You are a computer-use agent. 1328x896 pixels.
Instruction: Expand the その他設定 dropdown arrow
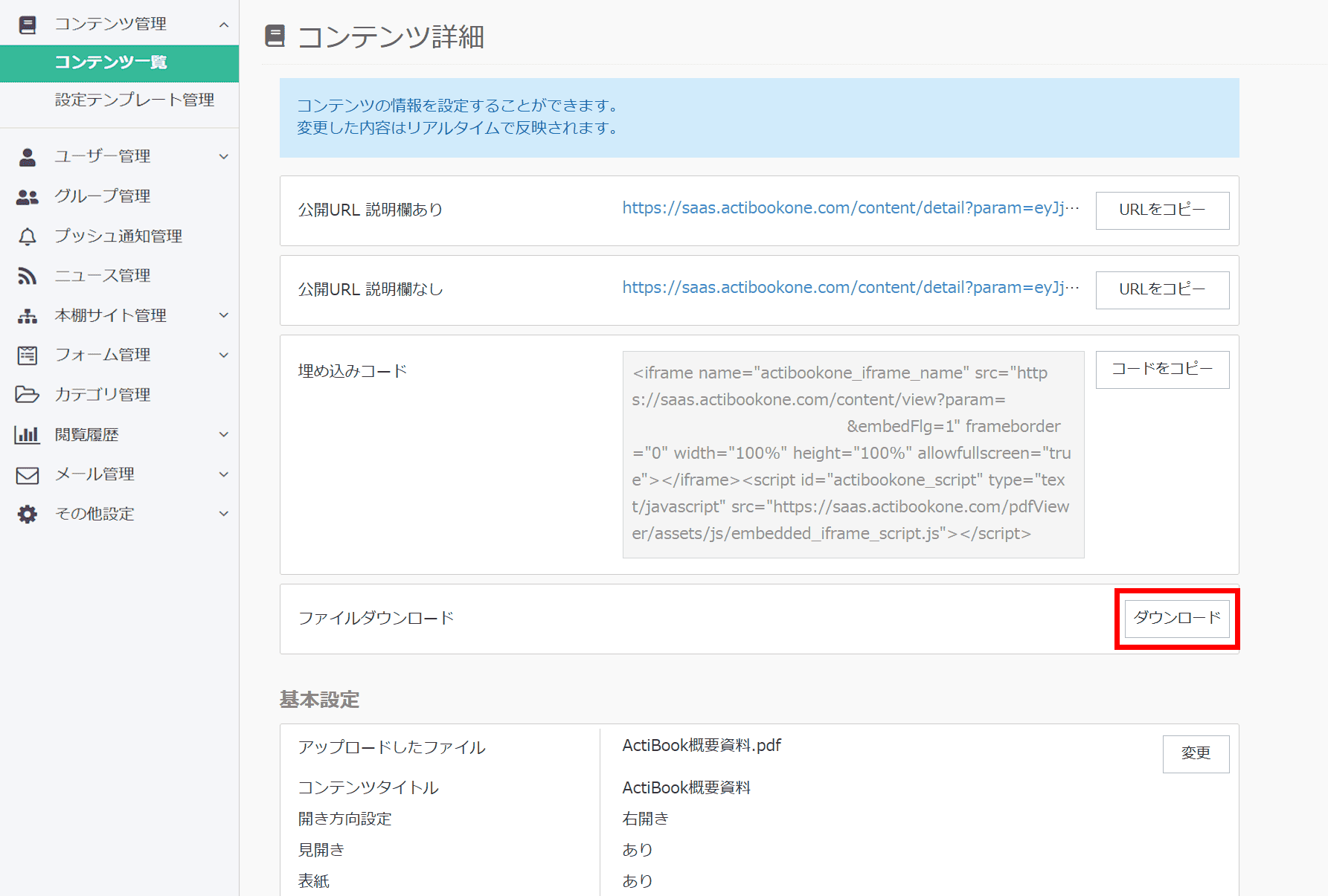224,514
